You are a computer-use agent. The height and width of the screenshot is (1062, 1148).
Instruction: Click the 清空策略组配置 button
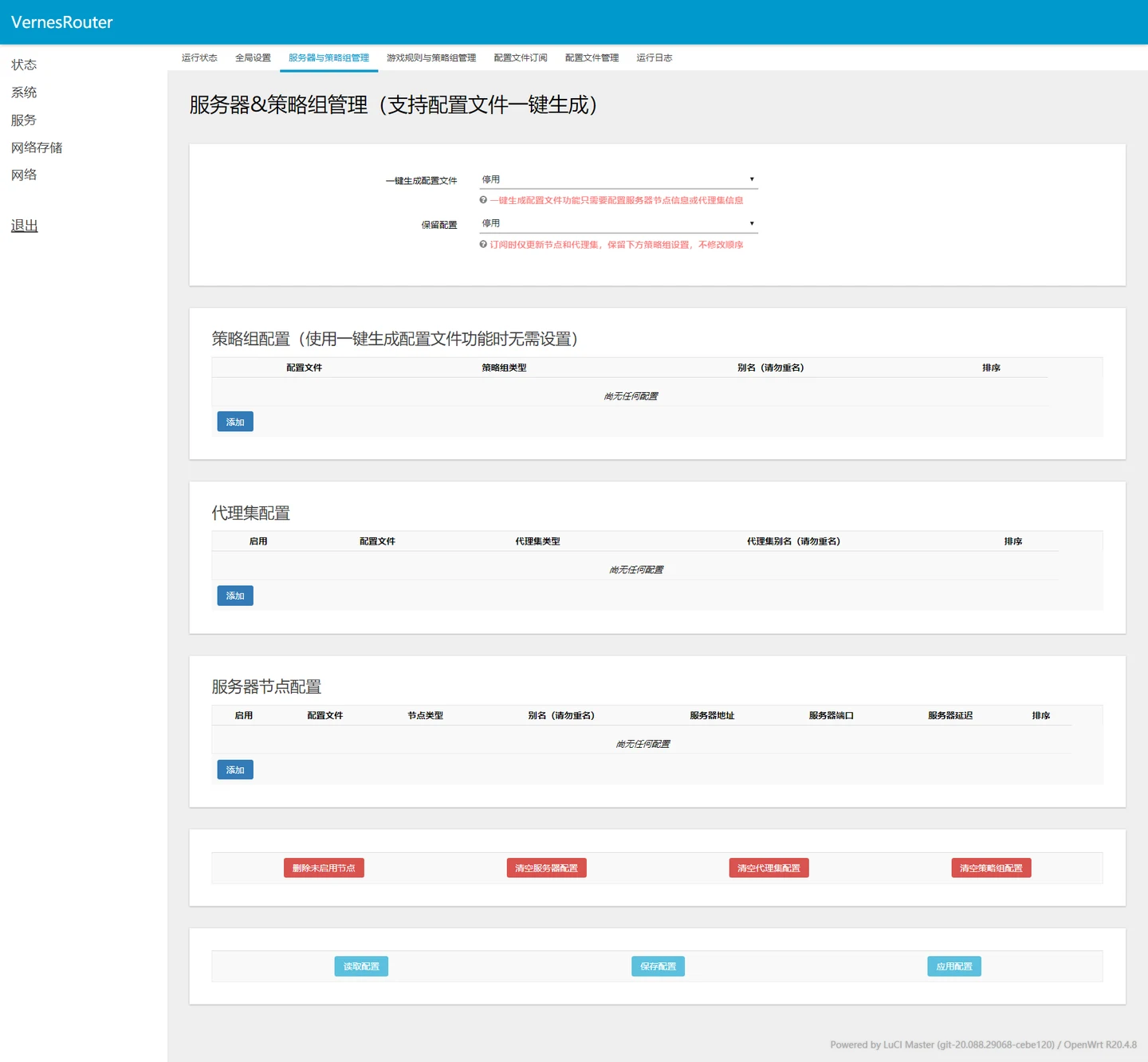point(991,868)
